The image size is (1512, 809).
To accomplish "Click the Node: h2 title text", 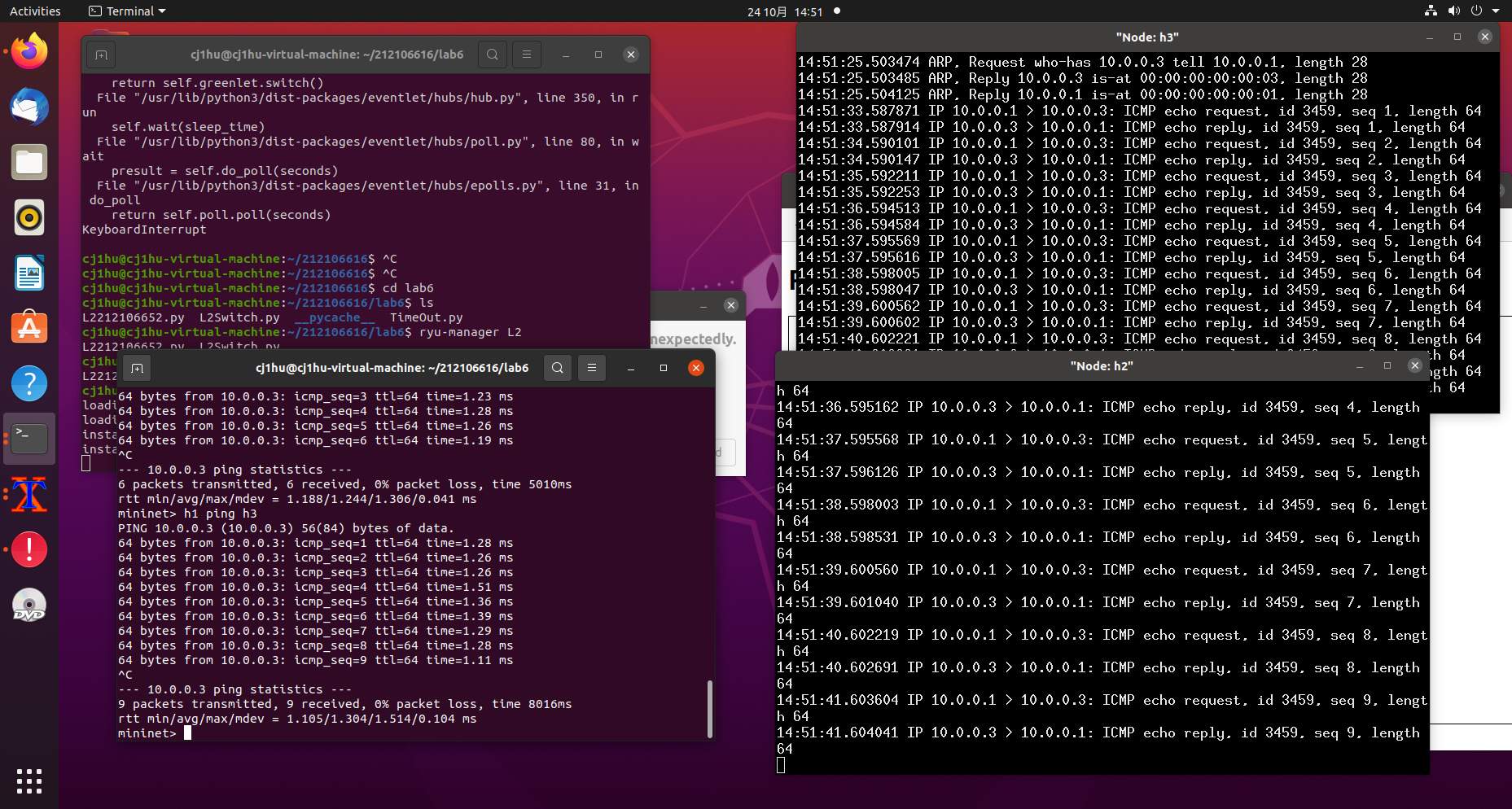I will pyautogui.click(x=1102, y=366).
